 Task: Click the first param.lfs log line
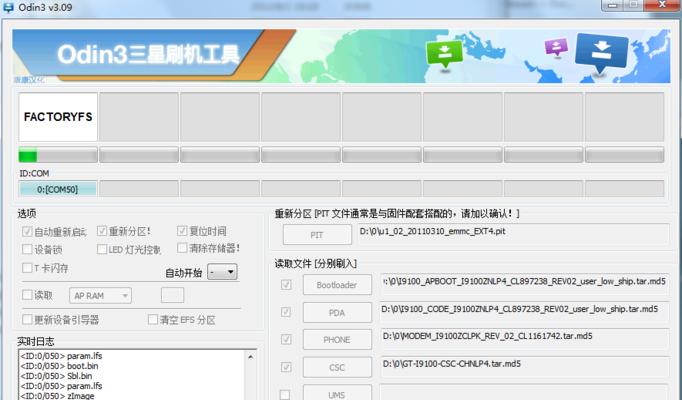pyautogui.click(x=61, y=356)
